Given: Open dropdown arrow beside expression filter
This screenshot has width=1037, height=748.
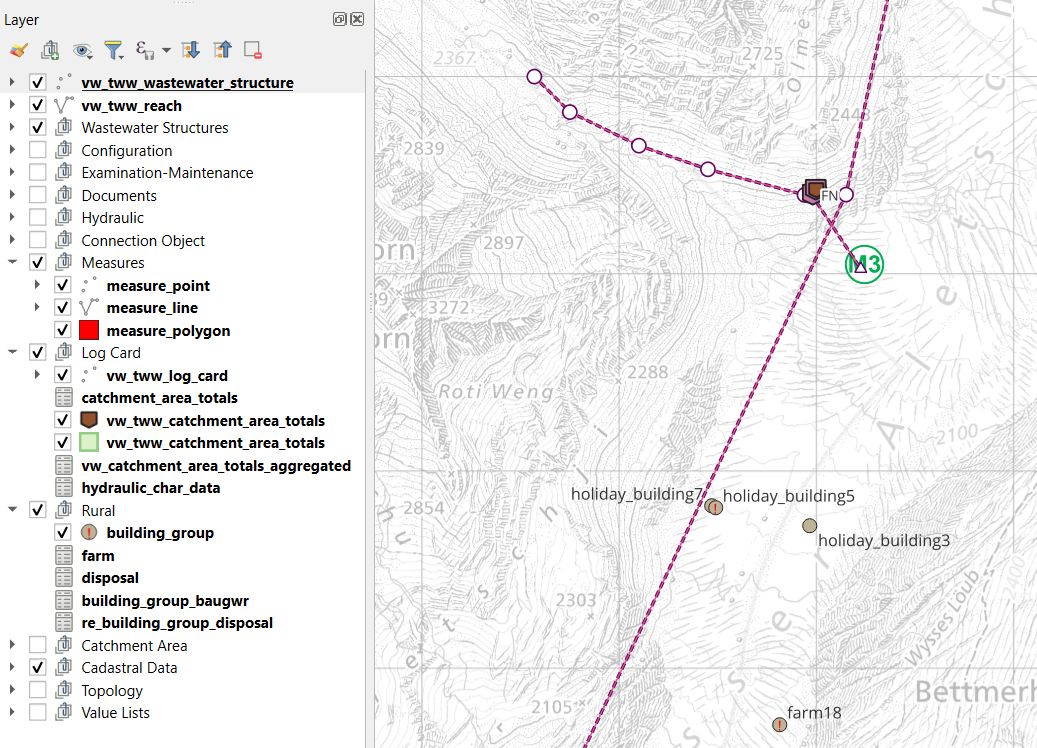Looking at the screenshot, I should (x=166, y=49).
